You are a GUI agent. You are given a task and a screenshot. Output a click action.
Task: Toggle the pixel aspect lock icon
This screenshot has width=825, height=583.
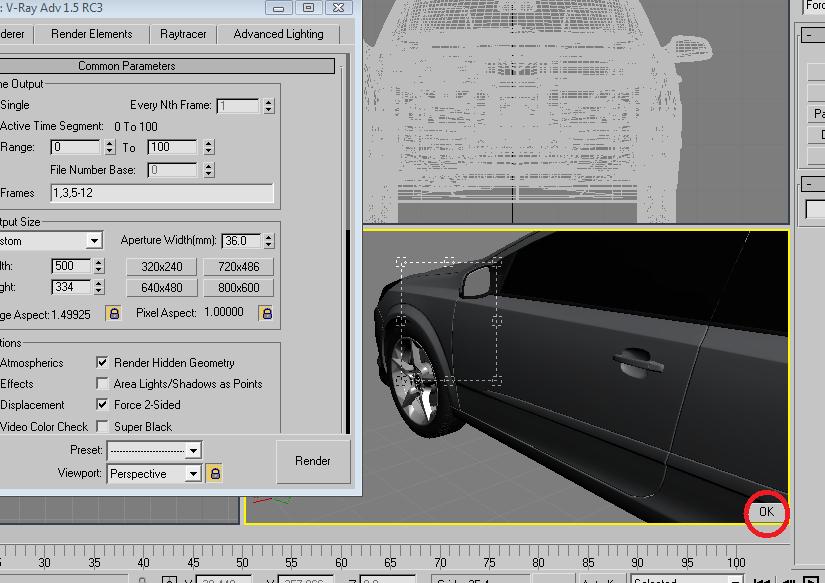[x=265, y=313]
